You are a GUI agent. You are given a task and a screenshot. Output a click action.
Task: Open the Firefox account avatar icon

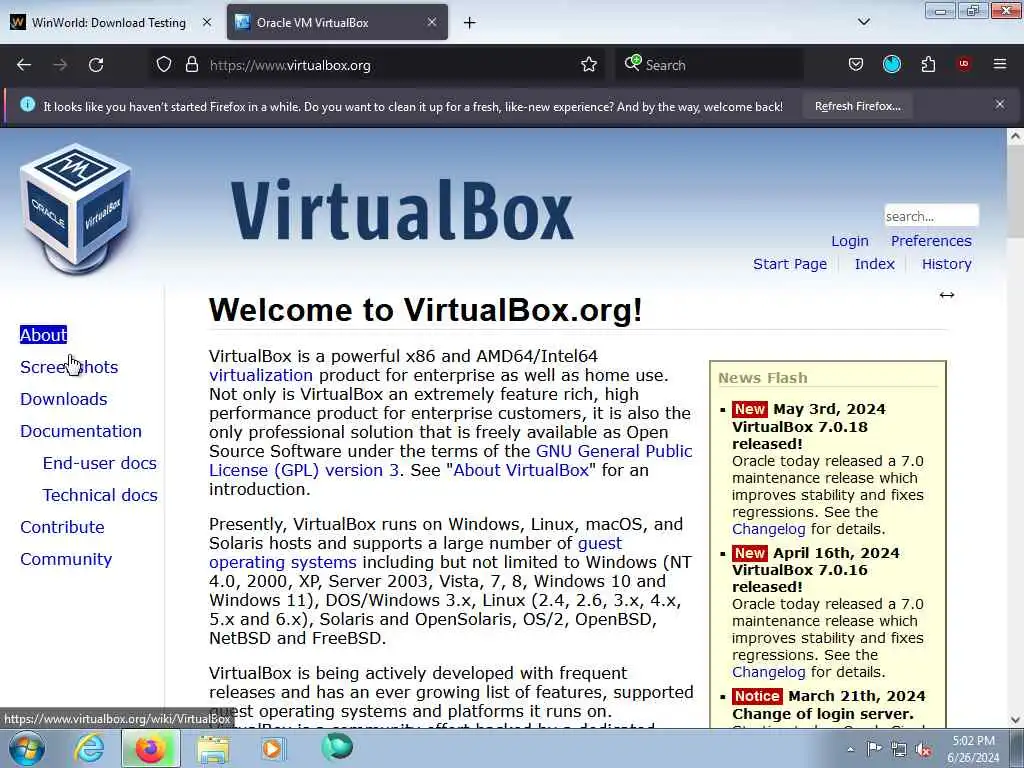[x=891, y=64]
